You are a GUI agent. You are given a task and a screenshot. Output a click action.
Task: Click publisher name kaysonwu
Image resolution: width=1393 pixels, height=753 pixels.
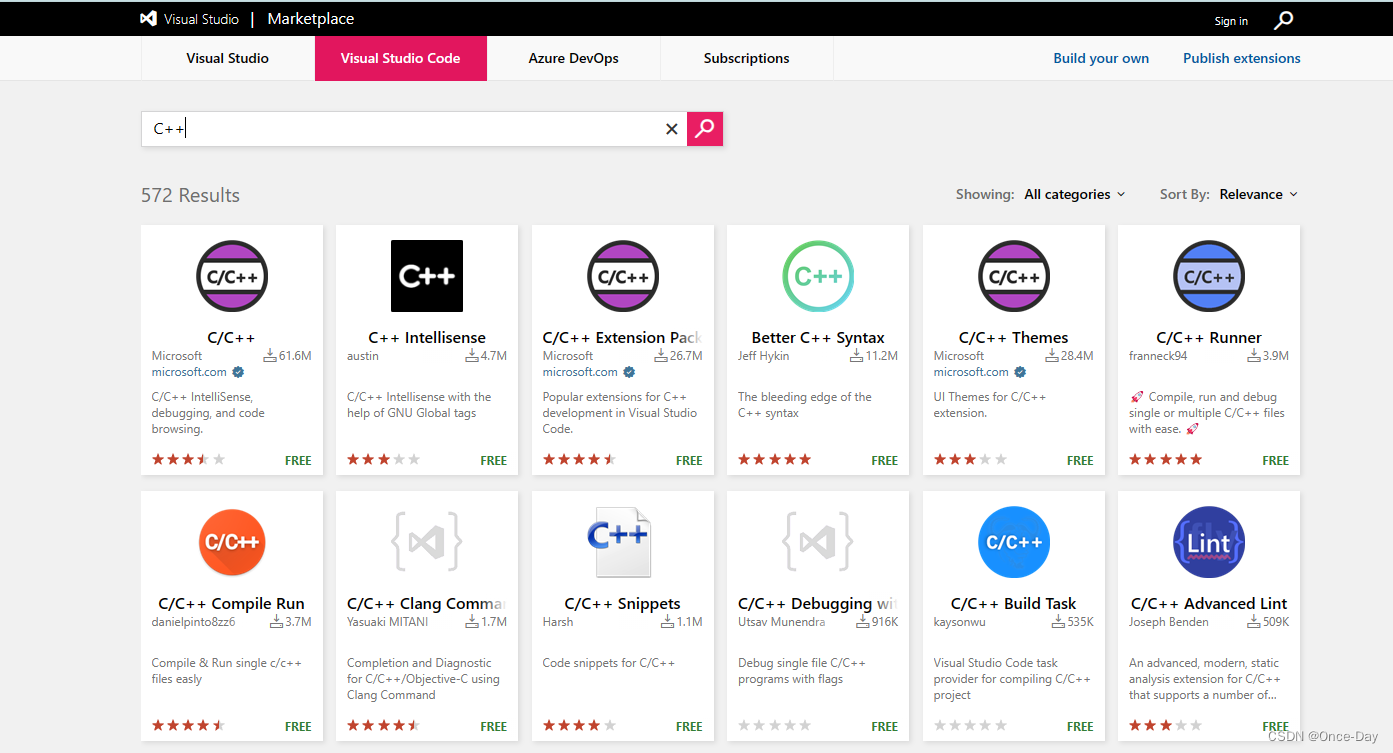958,622
